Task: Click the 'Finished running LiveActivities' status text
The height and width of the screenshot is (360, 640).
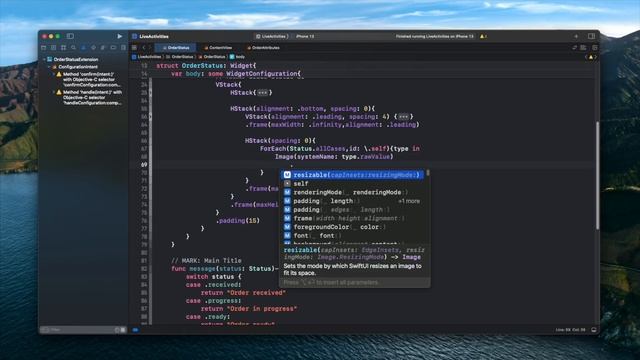Action: tap(434, 36)
